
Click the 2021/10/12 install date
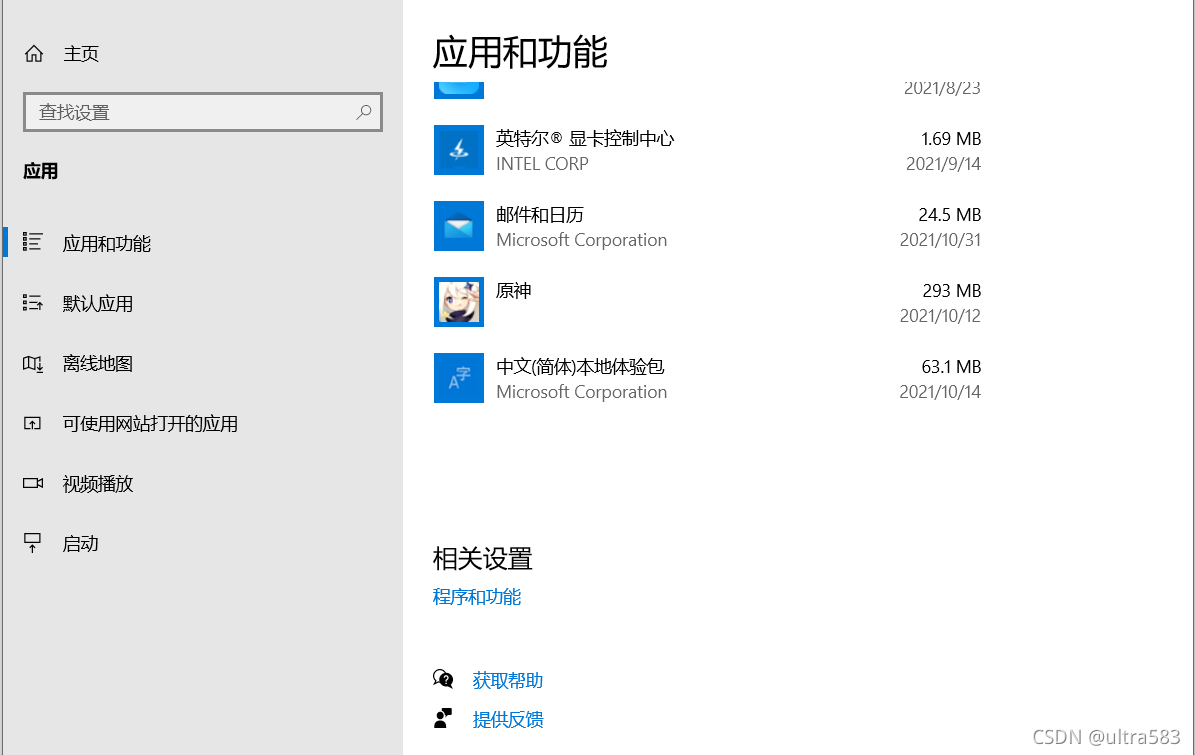(x=940, y=315)
